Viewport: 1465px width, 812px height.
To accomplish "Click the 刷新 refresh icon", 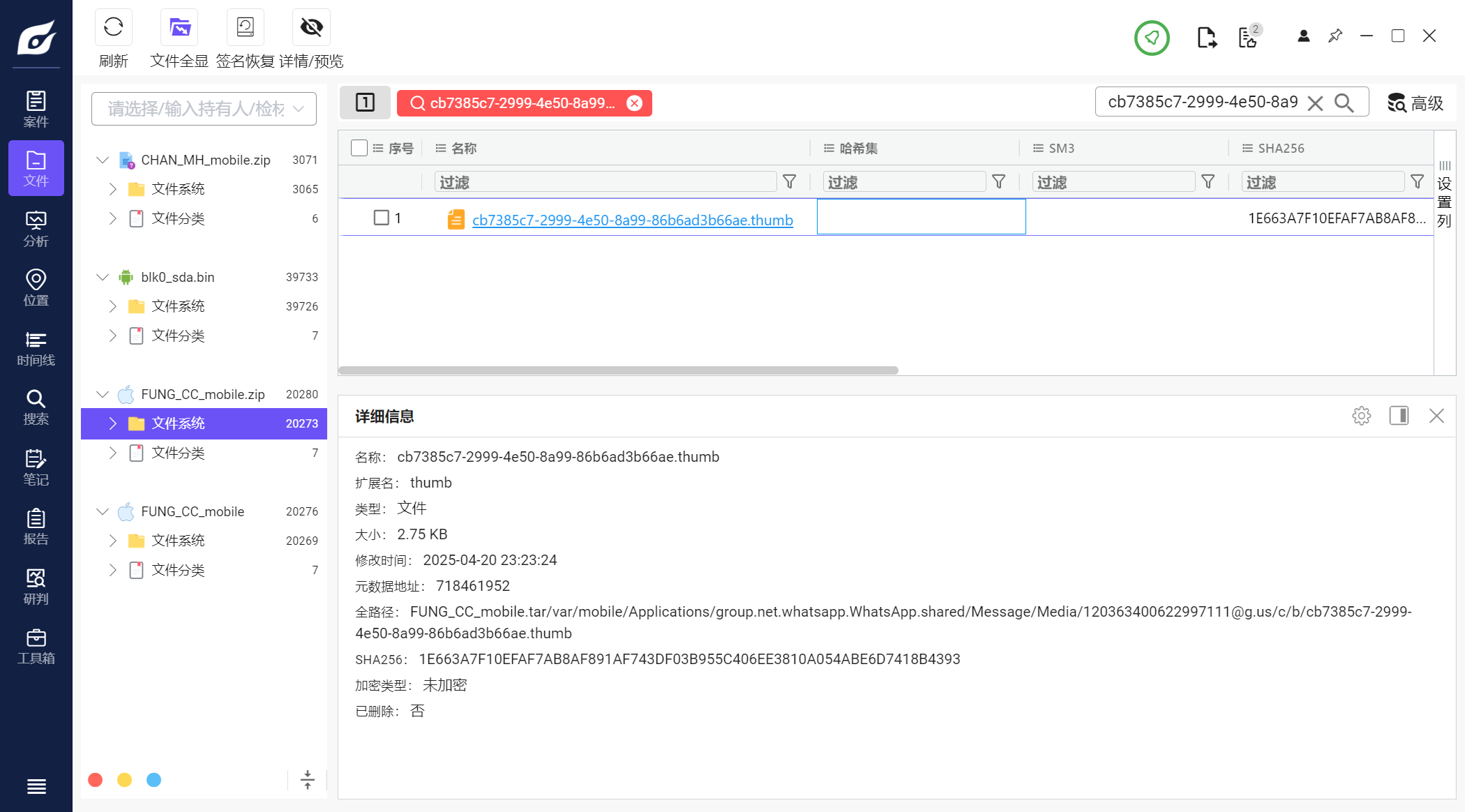I will coord(113,28).
